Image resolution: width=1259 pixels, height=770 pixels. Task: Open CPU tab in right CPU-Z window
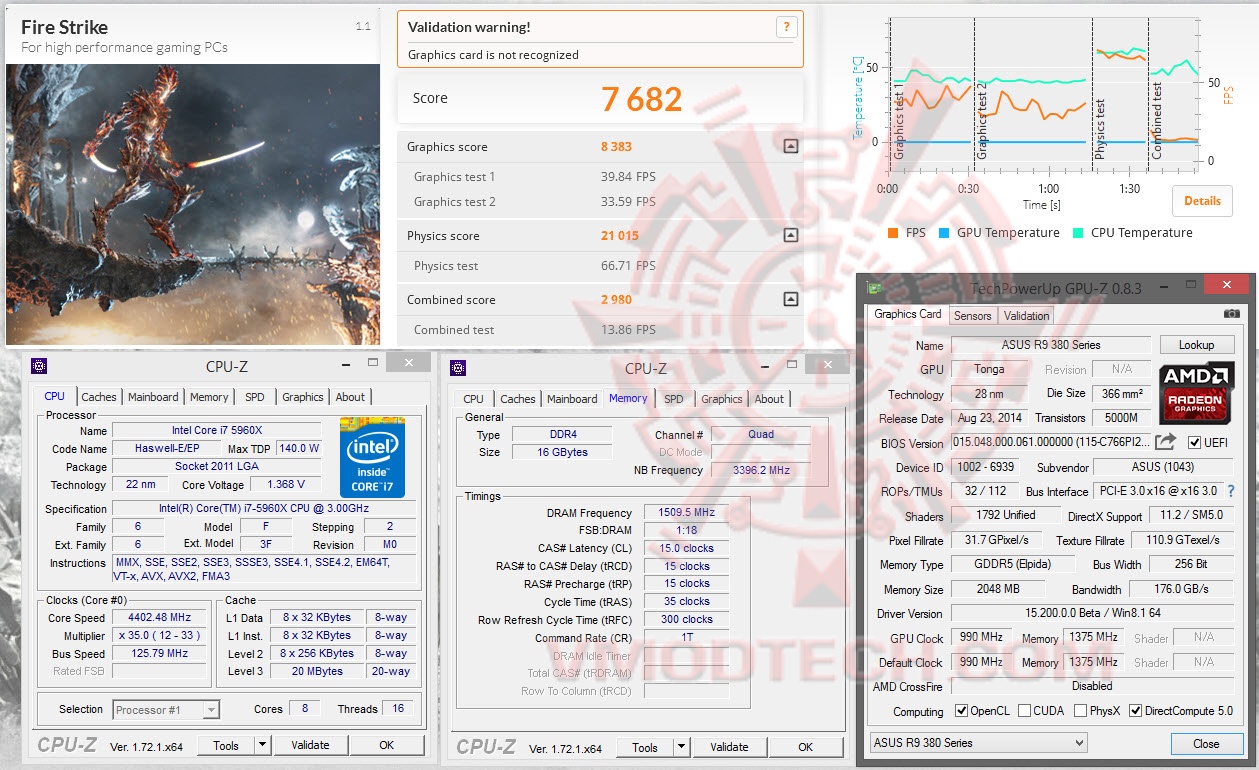click(x=474, y=399)
